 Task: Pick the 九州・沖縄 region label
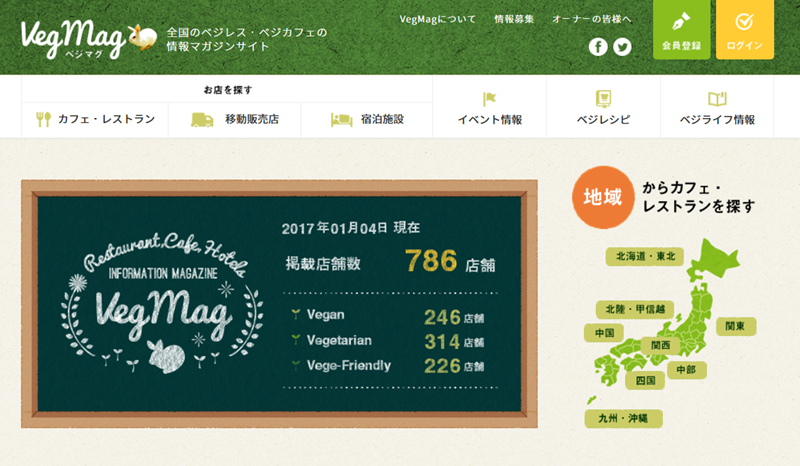(624, 417)
